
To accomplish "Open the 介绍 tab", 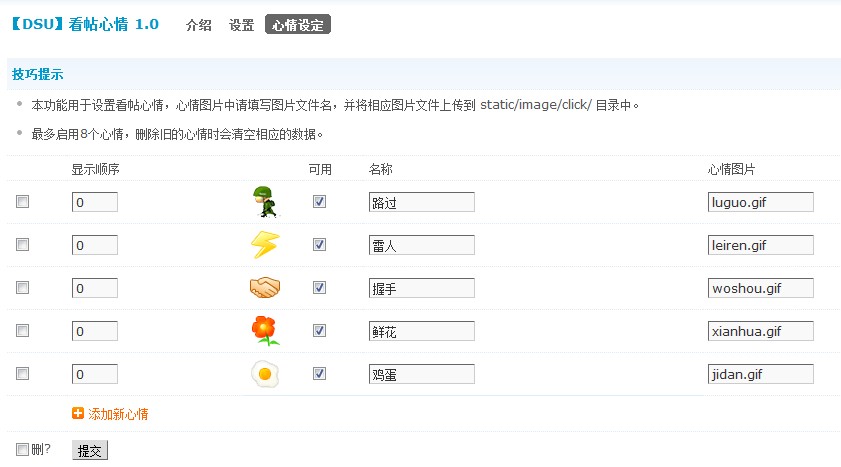I will tap(198, 25).
